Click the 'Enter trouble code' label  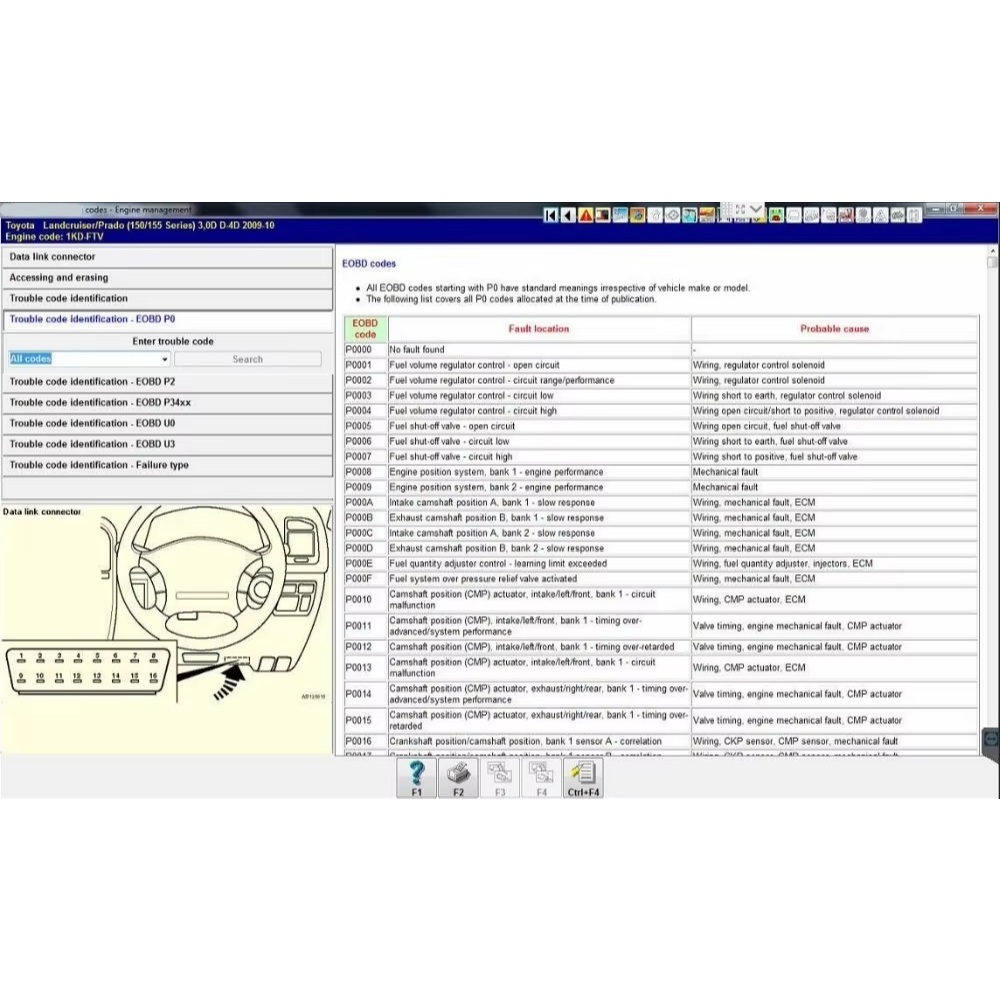pyautogui.click(x=173, y=342)
